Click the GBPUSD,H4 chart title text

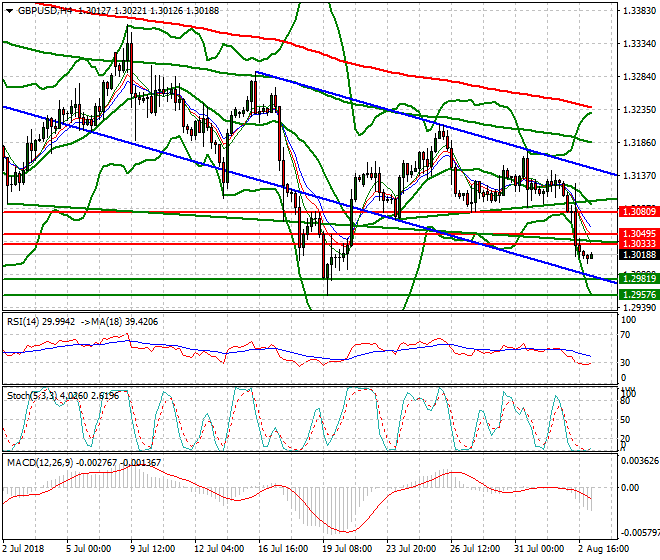tap(45, 11)
